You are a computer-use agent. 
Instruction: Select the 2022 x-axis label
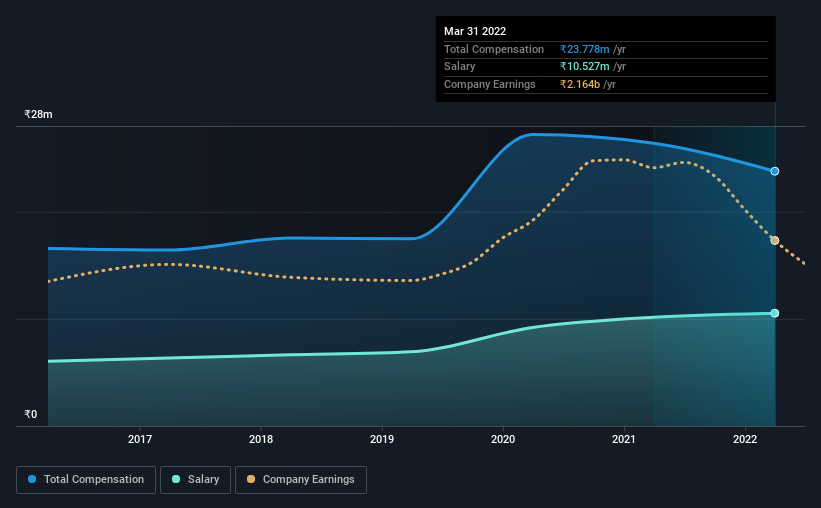[x=745, y=439]
